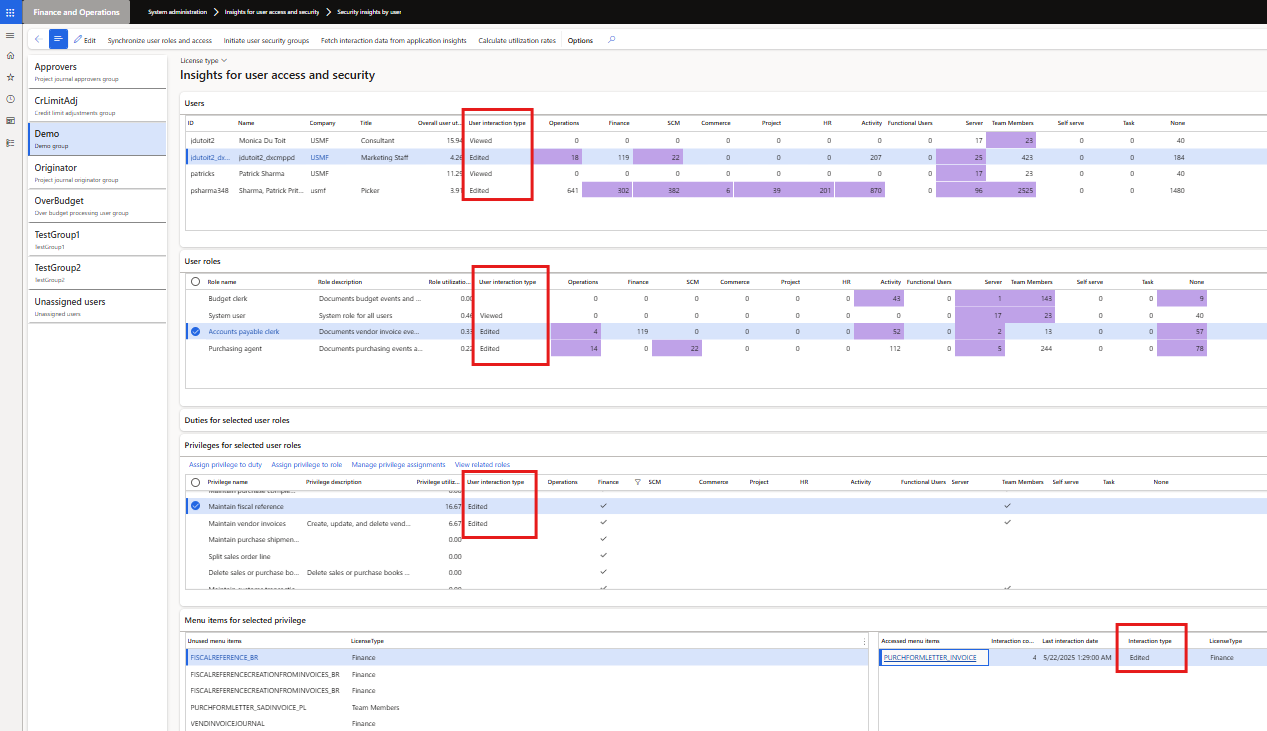Image resolution: width=1267 pixels, height=731 pixels.
Task: Click the back arrow in action bar
Action: coord(37,40)
